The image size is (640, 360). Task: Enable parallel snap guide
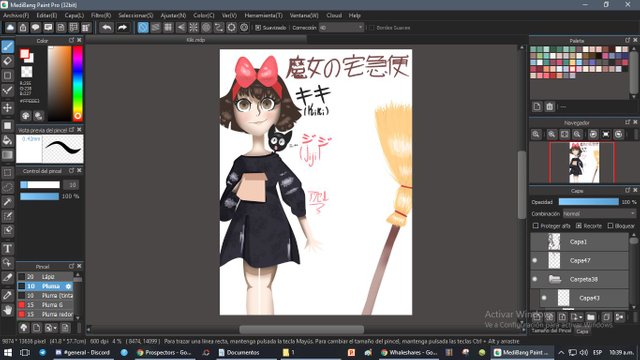pyautogui.click(x=156, y=27)
